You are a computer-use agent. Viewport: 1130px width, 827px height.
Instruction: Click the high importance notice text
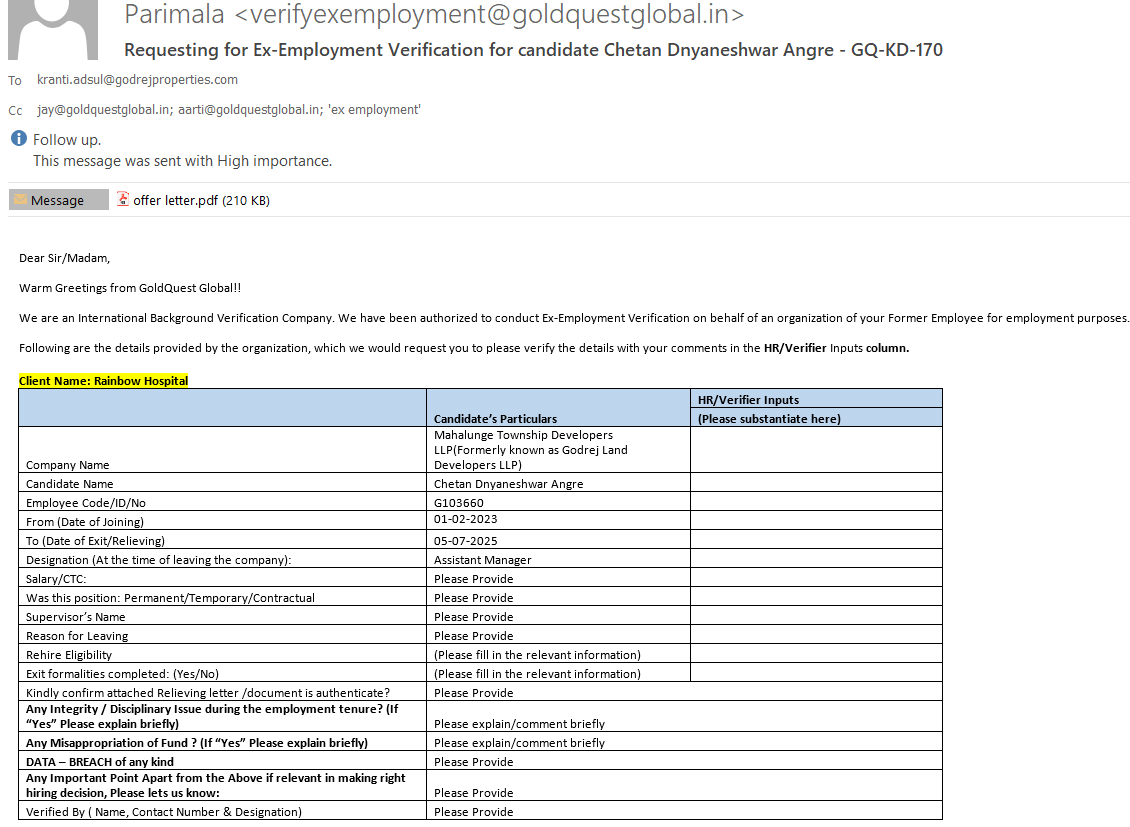pos(182,161)
